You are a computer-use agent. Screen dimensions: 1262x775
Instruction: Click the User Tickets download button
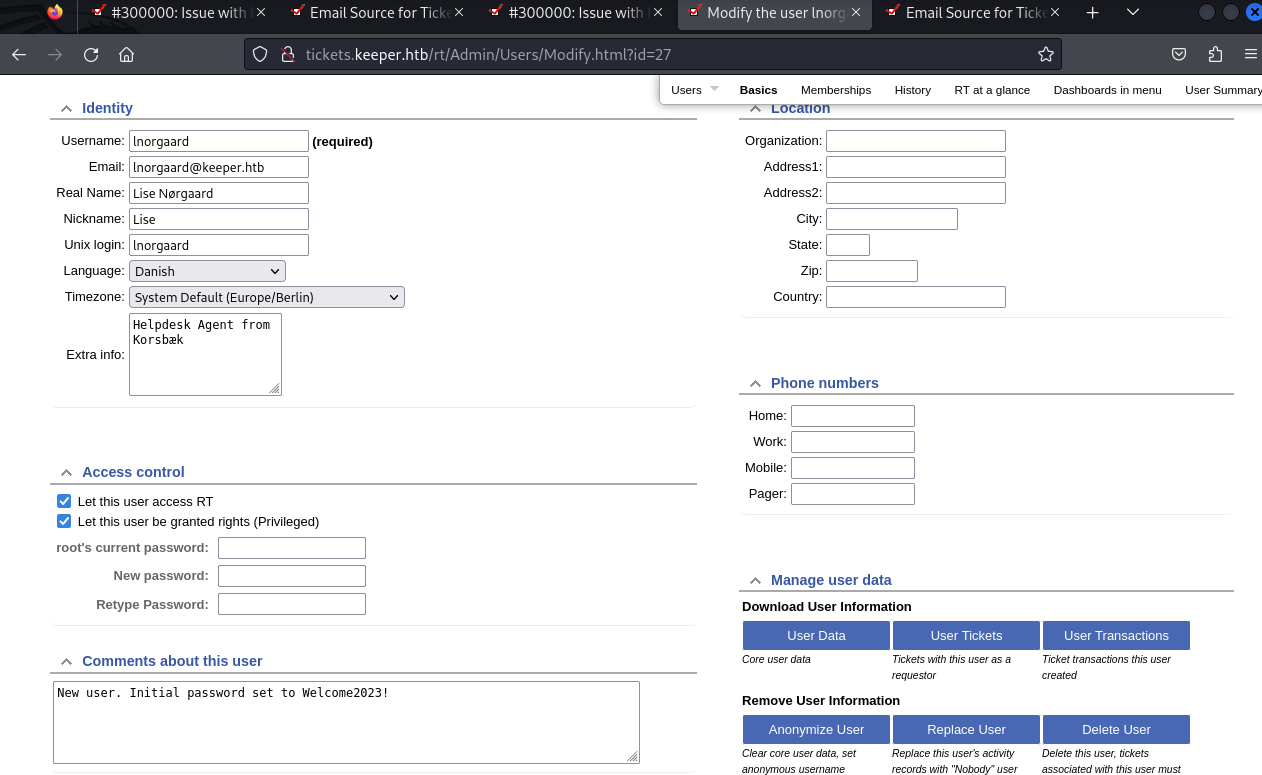(966, 635)
